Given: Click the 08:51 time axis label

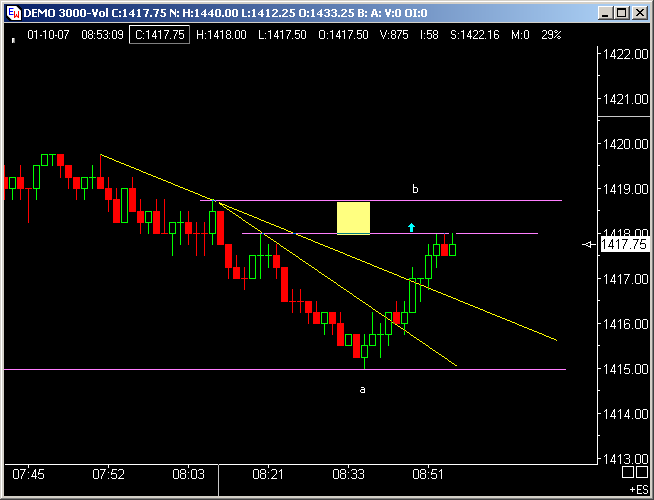Looking at the screenshot, I should pyautogui.click(x=428, y=474).
